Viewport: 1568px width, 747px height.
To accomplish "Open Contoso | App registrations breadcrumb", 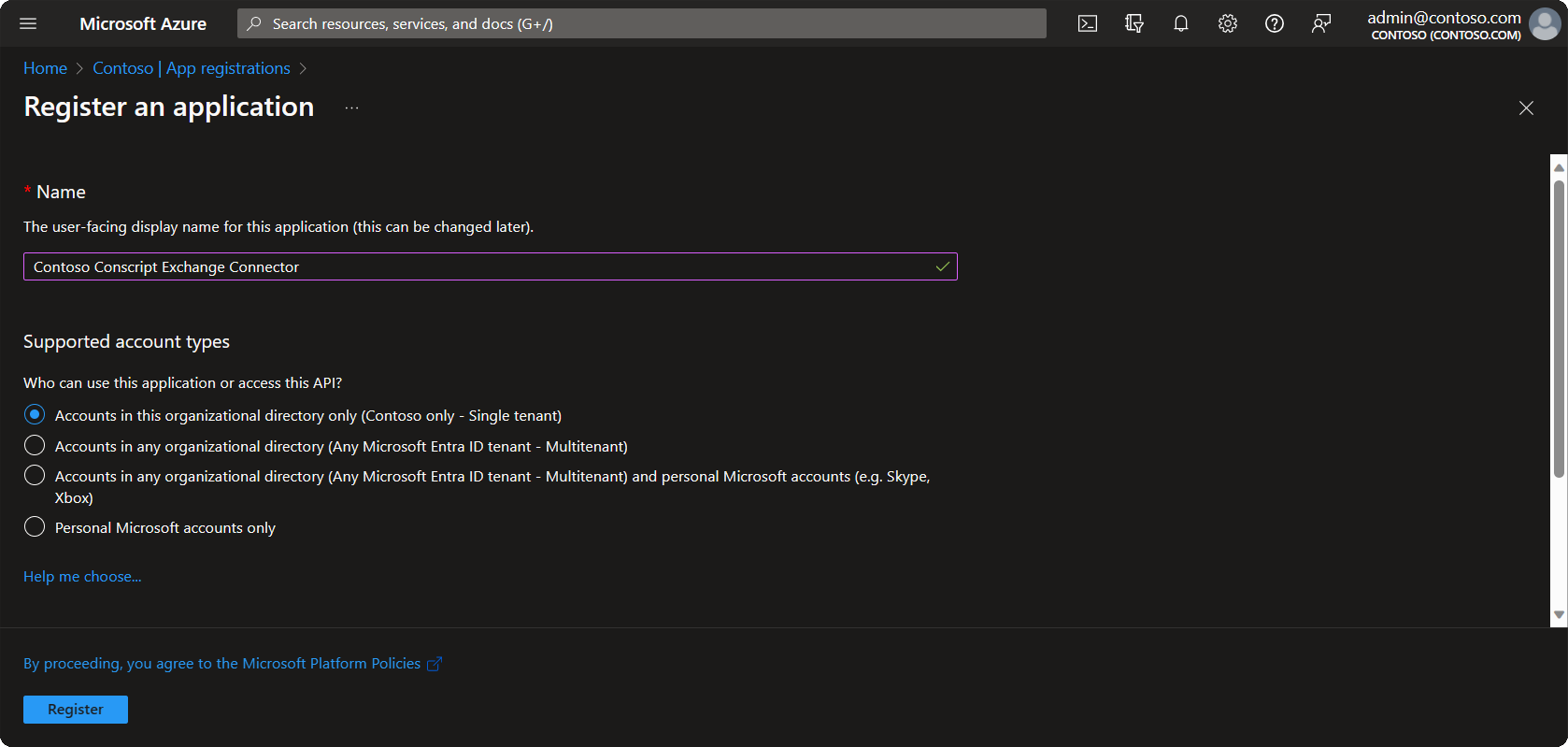I will [192, 68].
